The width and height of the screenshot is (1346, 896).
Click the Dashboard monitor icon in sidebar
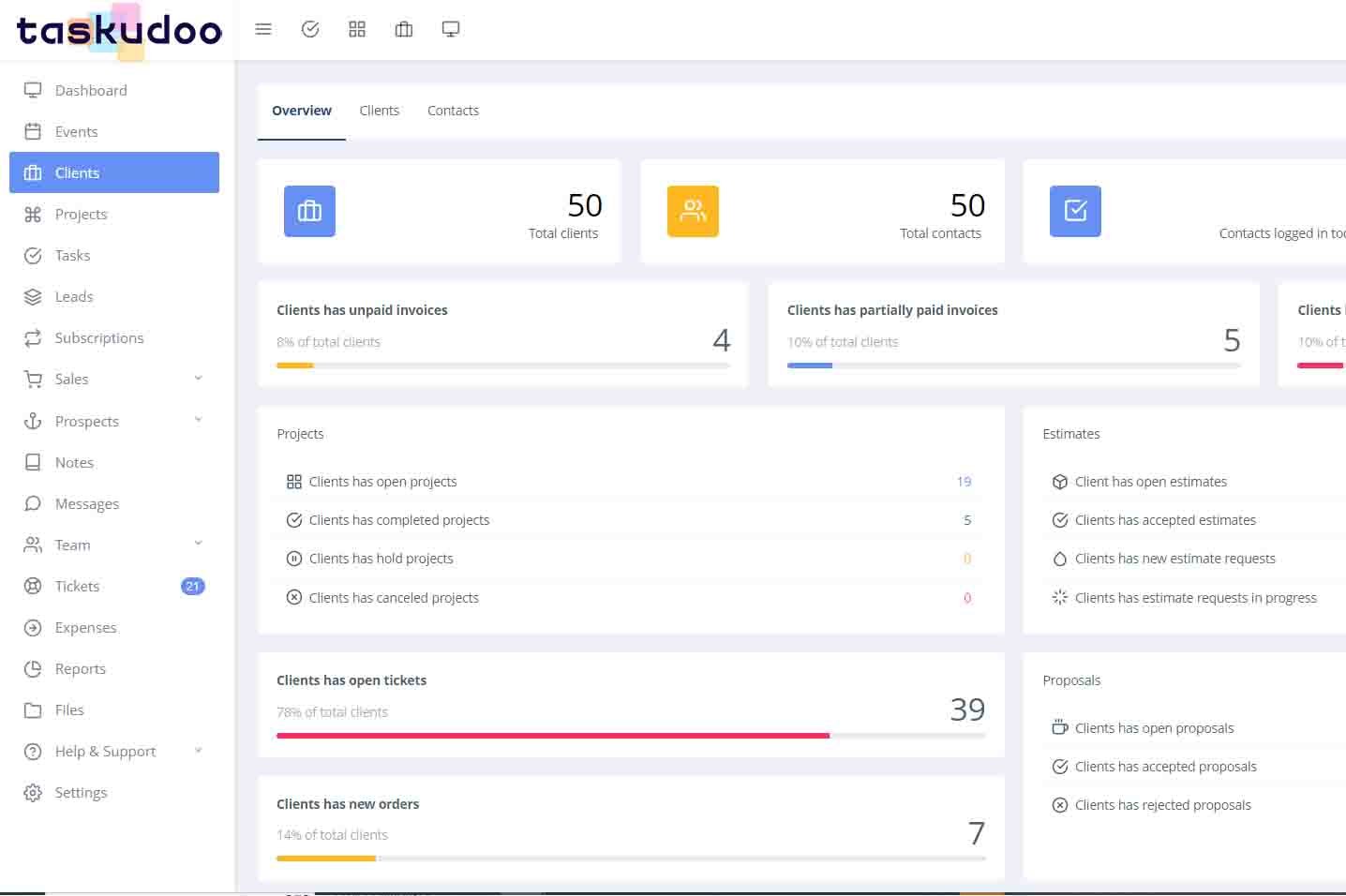coord(33,90)
